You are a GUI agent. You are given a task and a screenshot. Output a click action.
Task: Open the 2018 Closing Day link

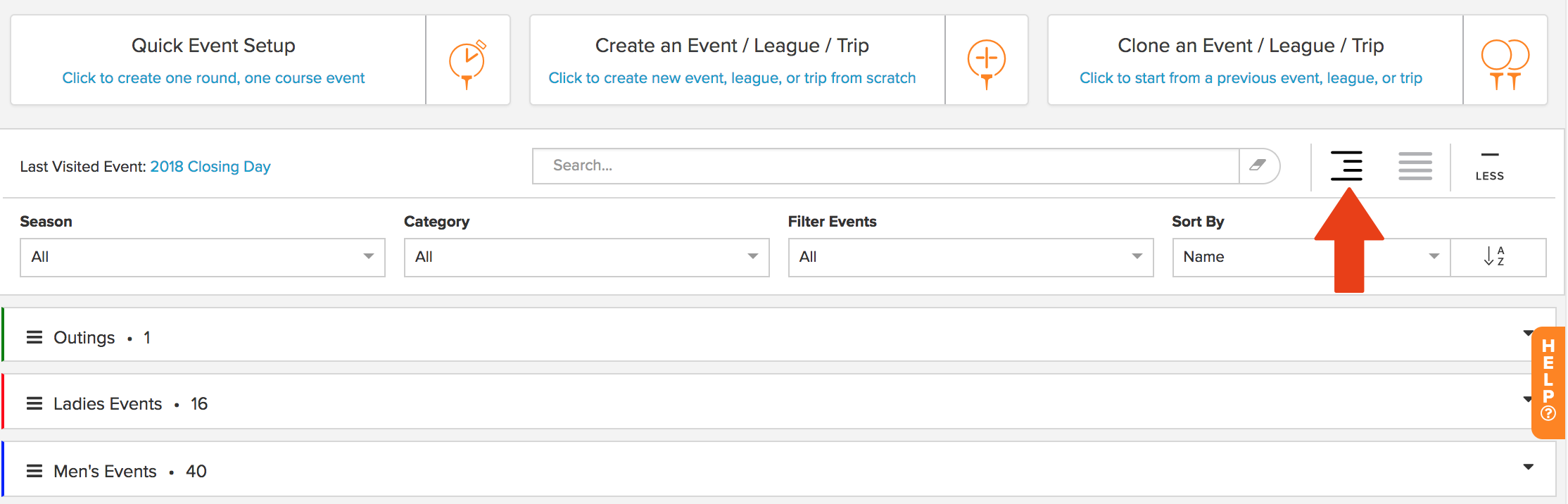point(210,166)
